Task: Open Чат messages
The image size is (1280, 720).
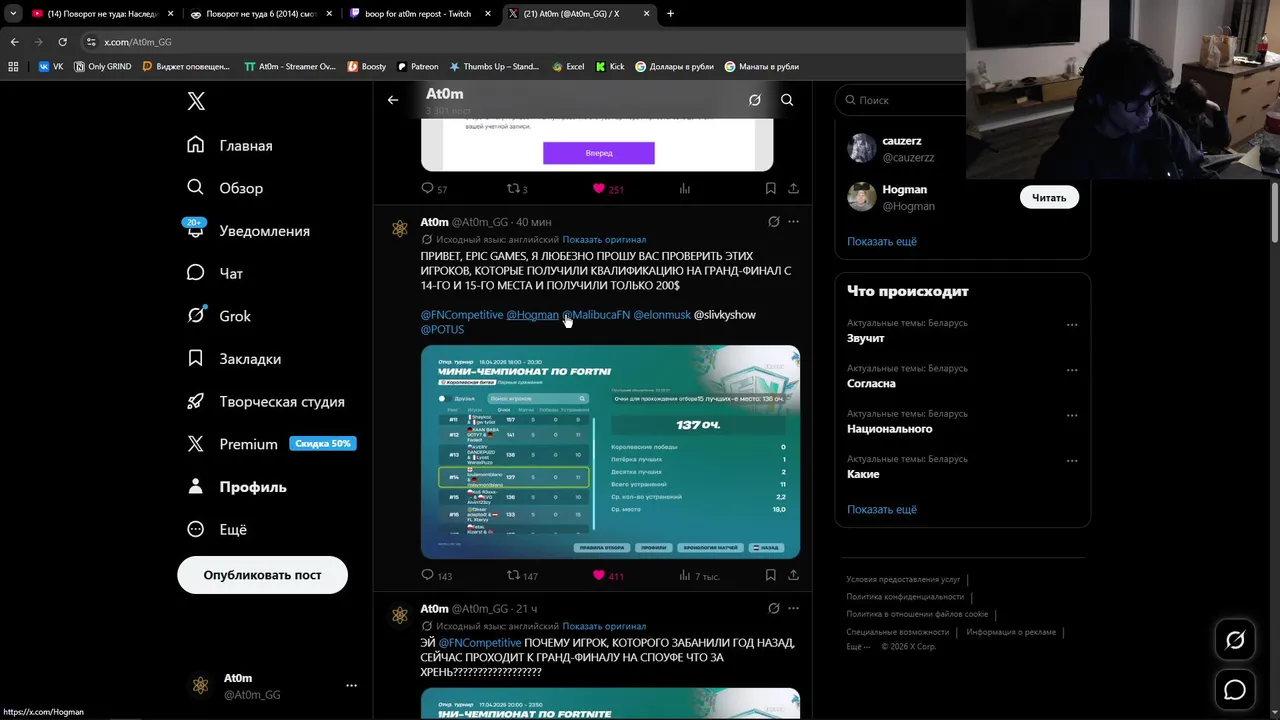Action: [x=215, y=273]
